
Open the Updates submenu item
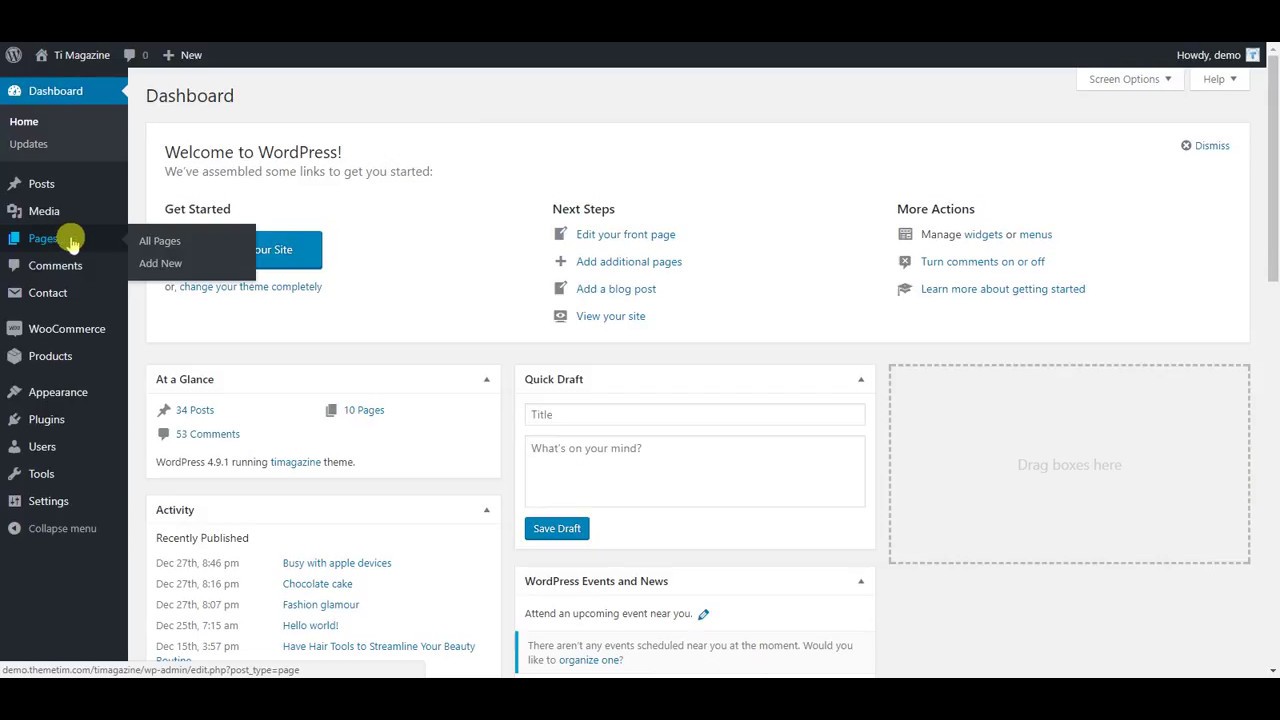[x=28, y=144]
